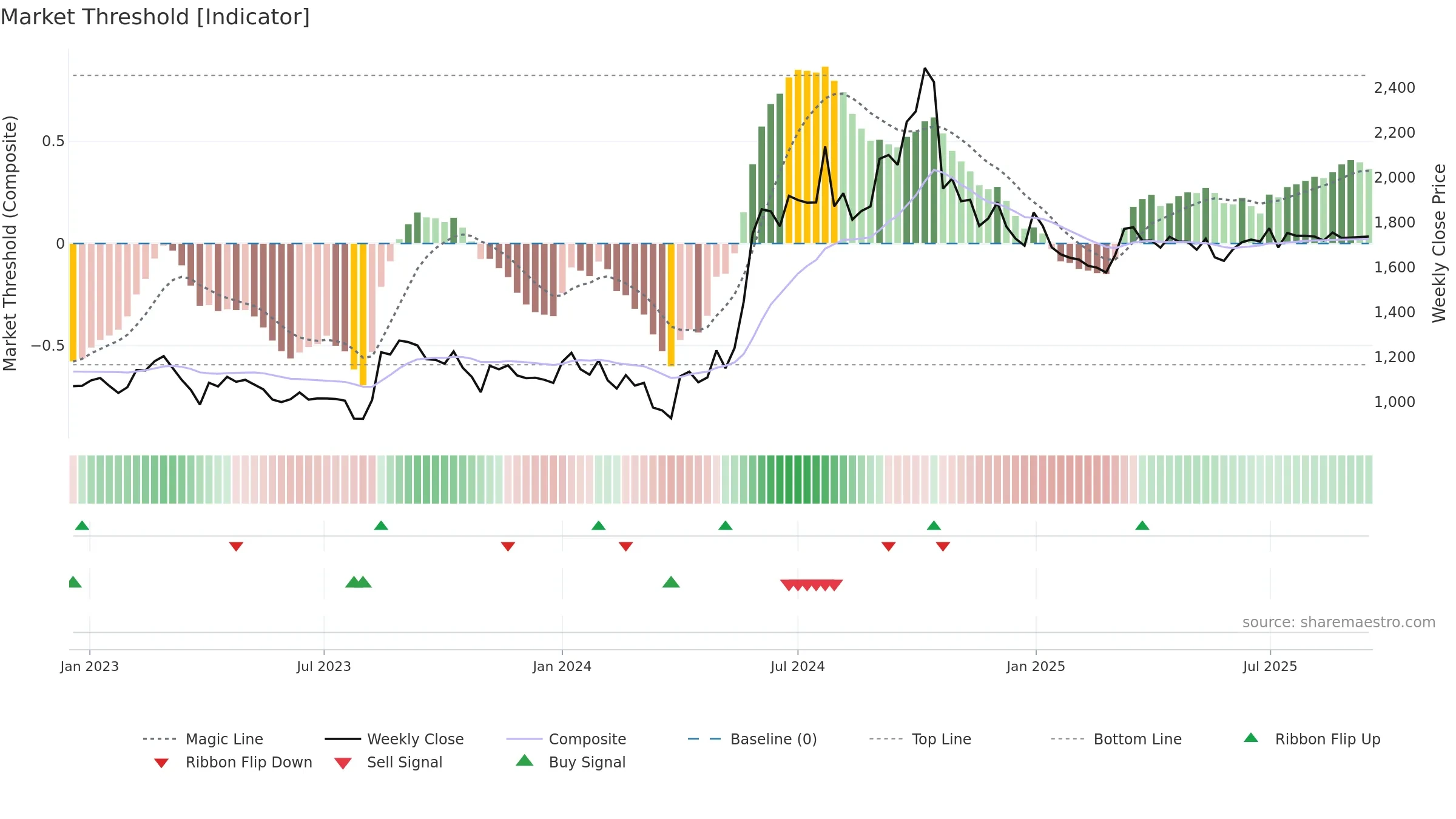
Task: Click the Jul 2025 x-axis label
Action: [x=1270, y=667]
